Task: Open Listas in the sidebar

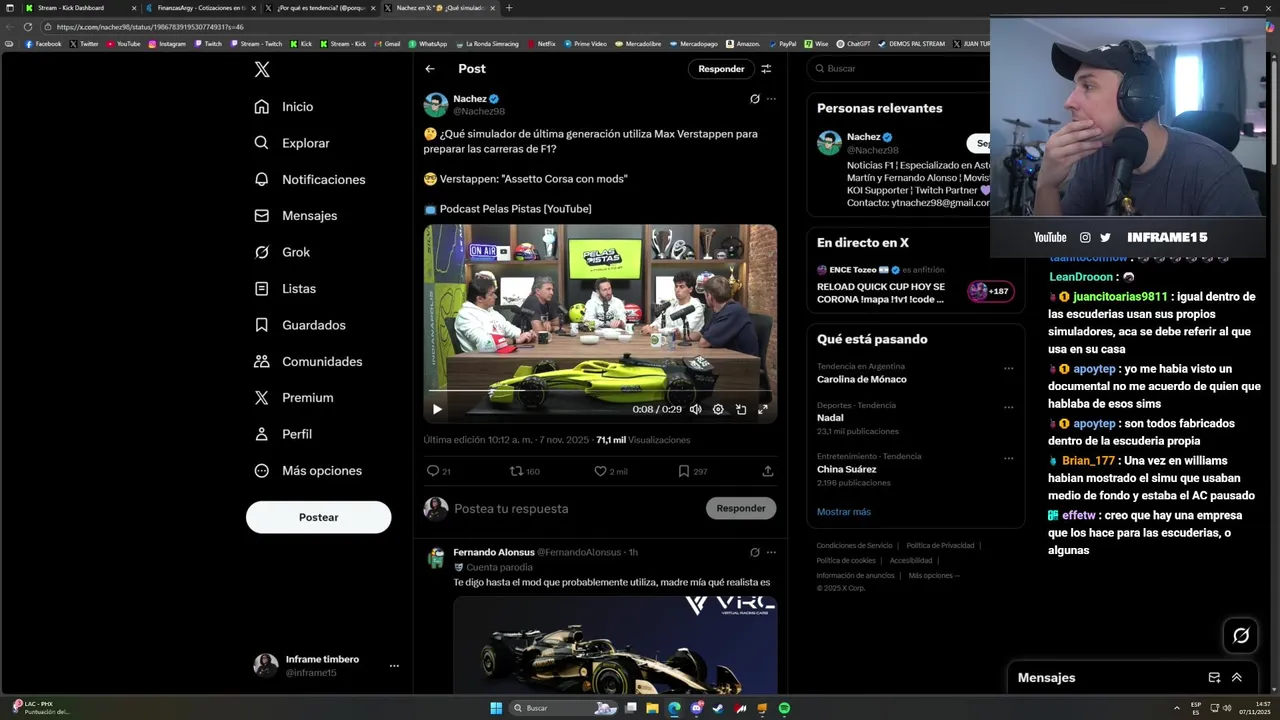Action: pos(286,289)
